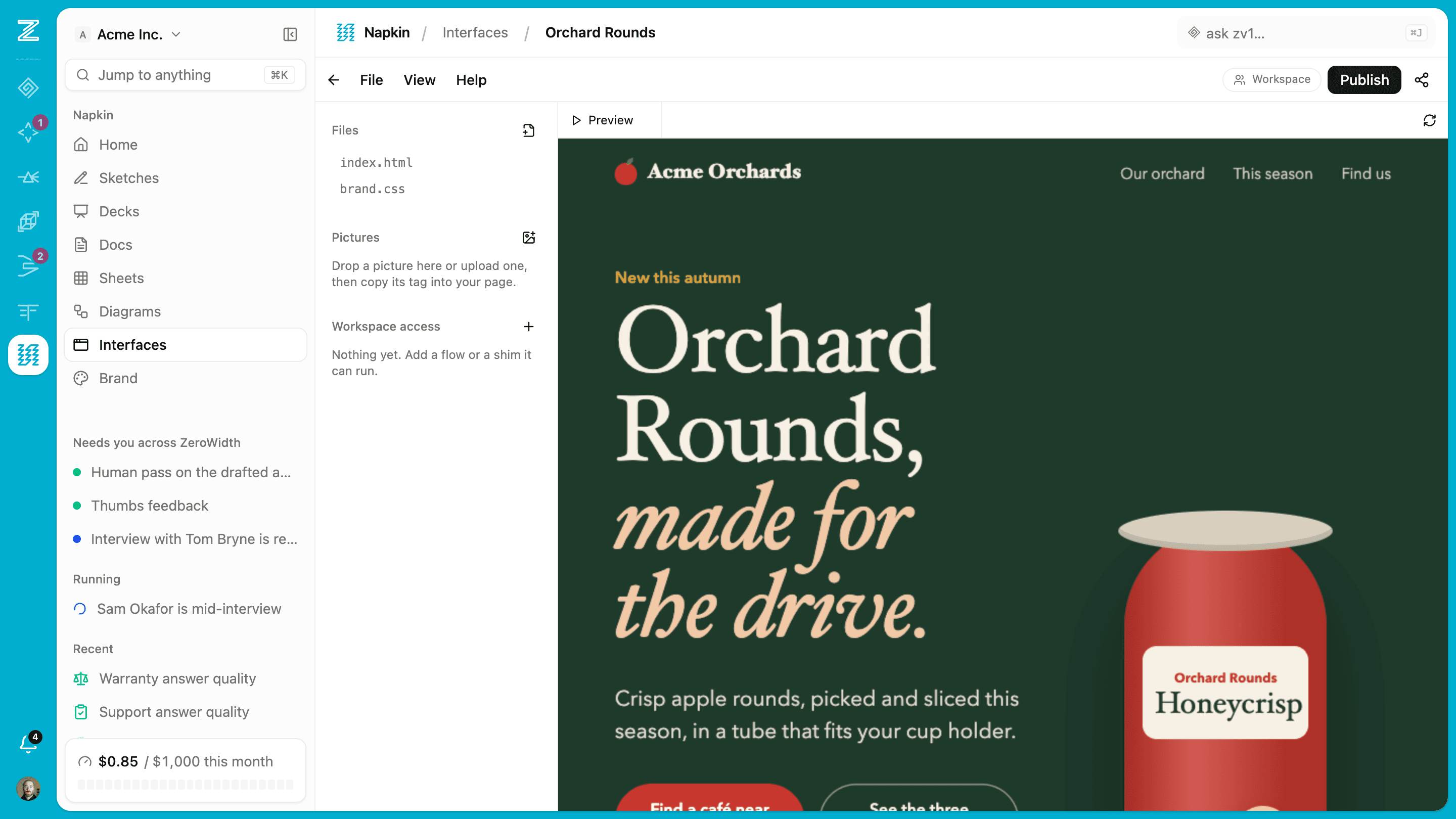Open the File menu
Image resolution: width=1456 pixels, height=819 pixels.
pyautogui.click(x=372, y=80)
